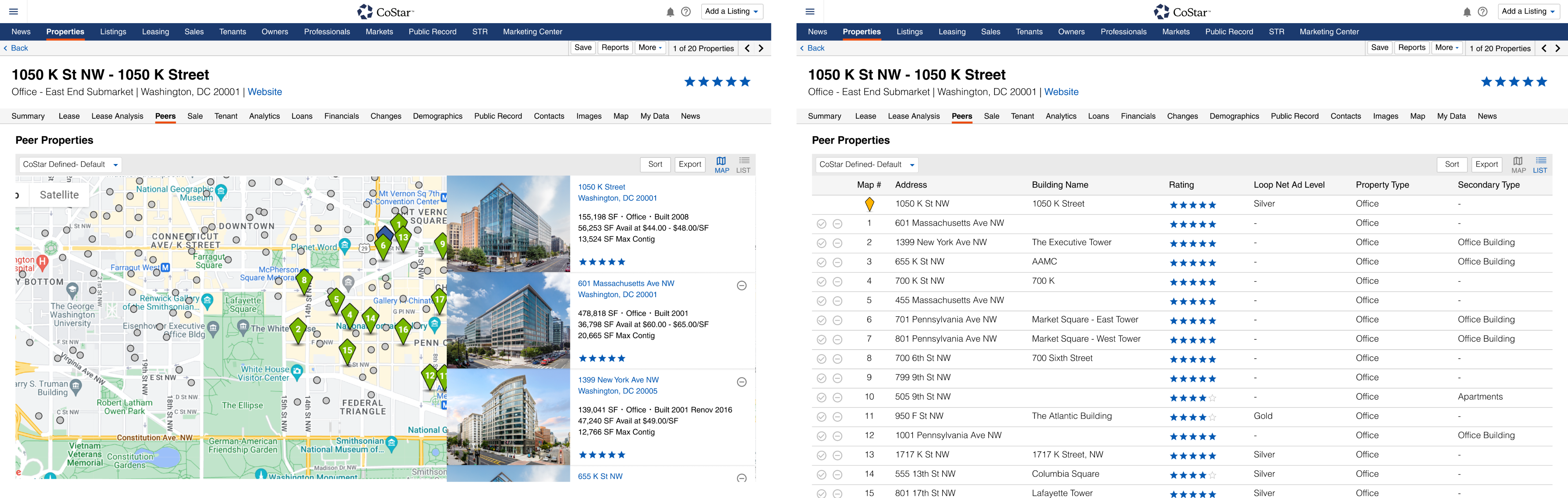
Task: Toggle checkbox for property row 1
Action: point(820,223)
